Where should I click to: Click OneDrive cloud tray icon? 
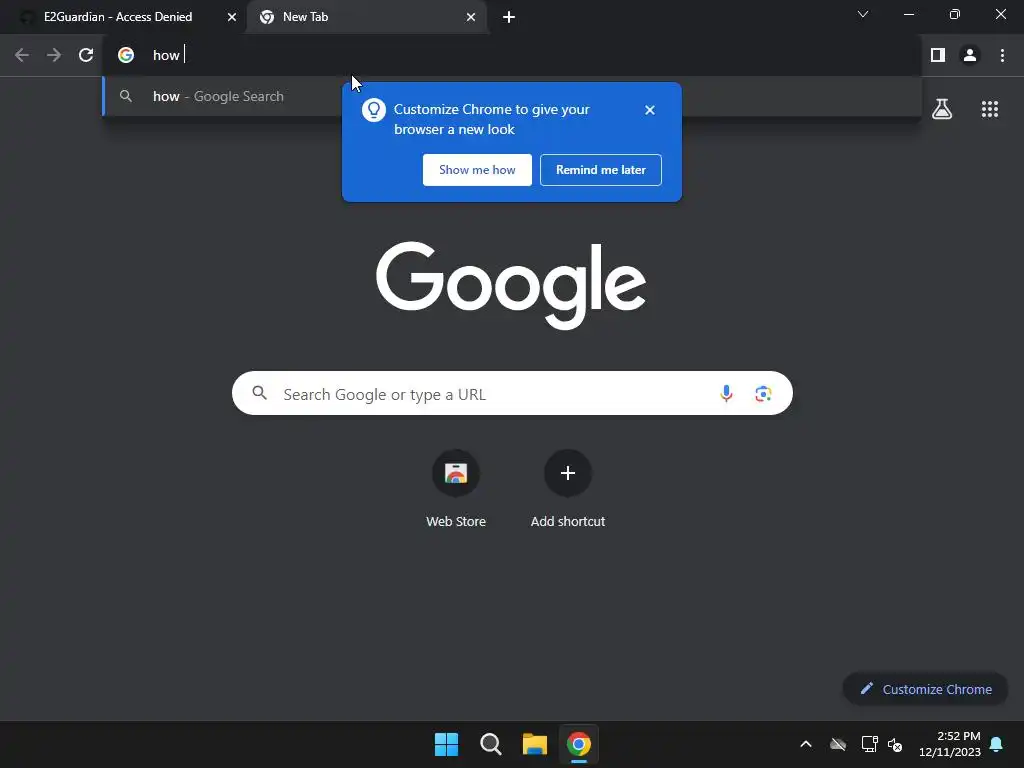click(838, 744)
